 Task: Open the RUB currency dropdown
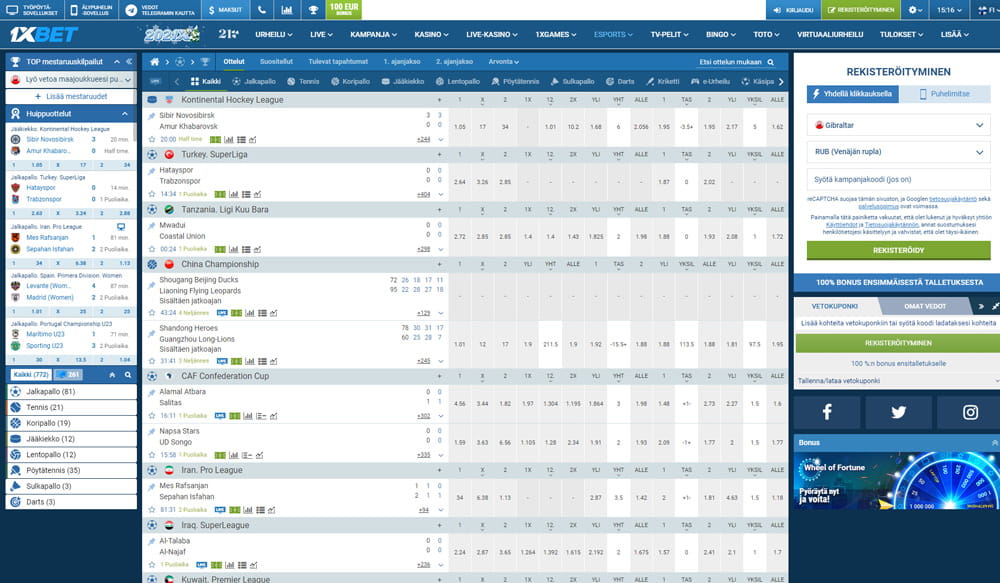click(x=898, y=152)
